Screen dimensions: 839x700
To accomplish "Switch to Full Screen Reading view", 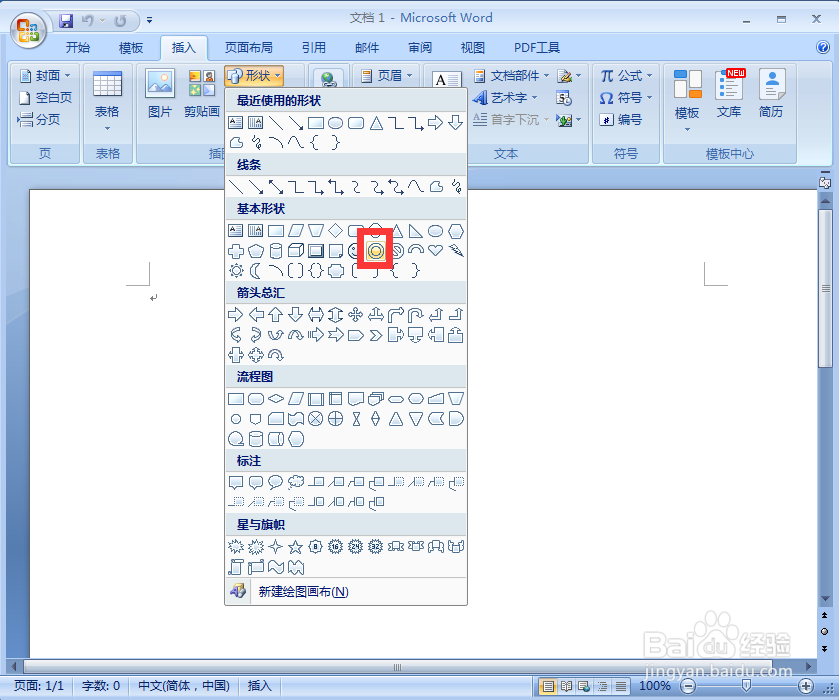I will click(x=566, y=686).
